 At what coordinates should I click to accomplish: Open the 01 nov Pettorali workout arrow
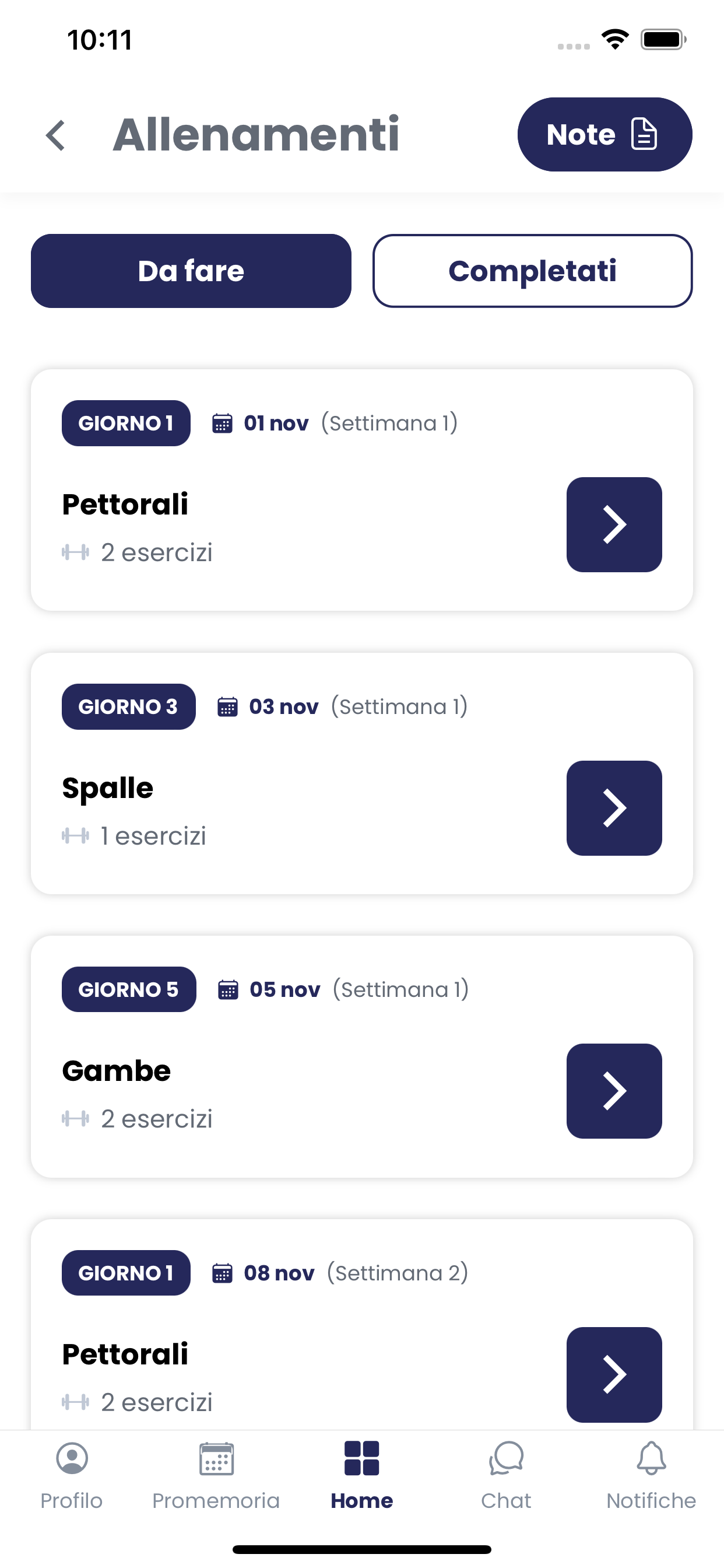pos(614,524)
